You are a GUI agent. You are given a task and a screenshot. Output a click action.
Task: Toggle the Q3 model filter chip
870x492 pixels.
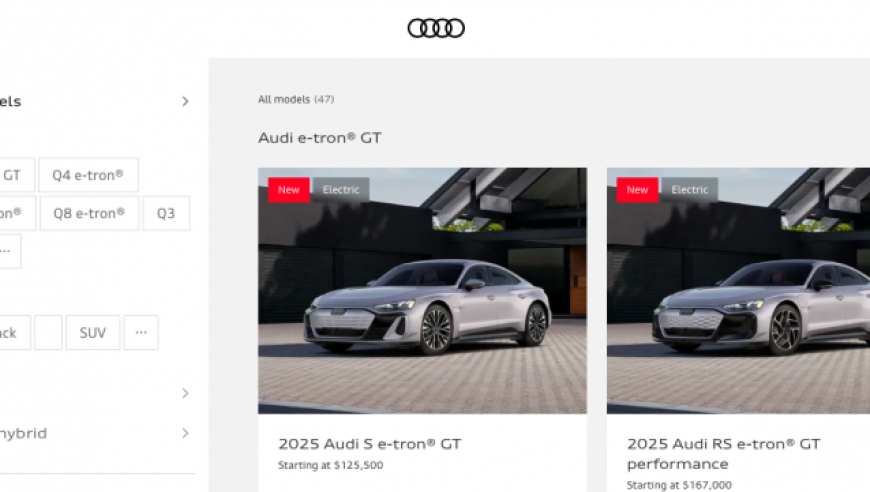point(166,213)
